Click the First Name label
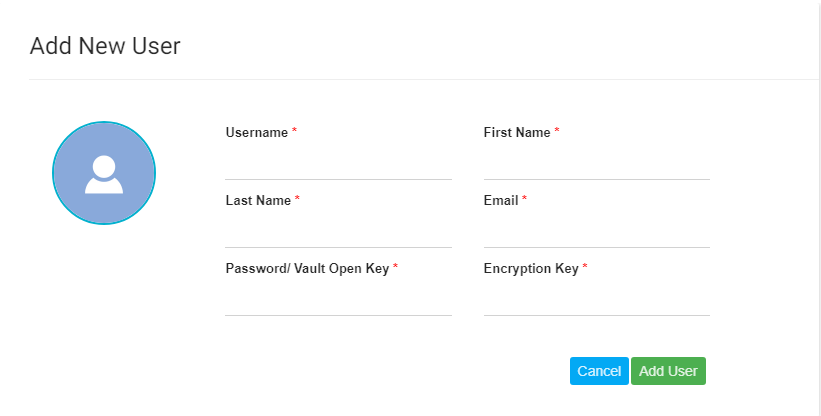 (x=517, y=132)
